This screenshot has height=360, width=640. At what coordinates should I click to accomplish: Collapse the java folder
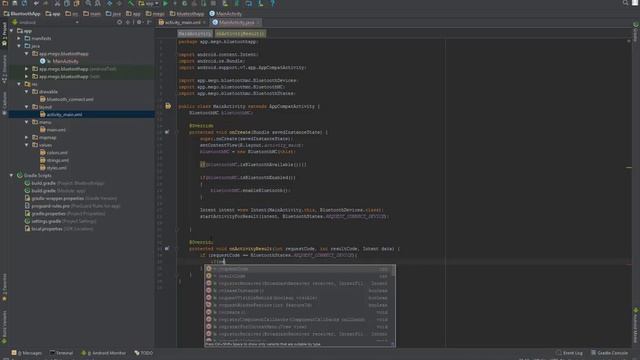pyautogui.click(x=19, y=46)
